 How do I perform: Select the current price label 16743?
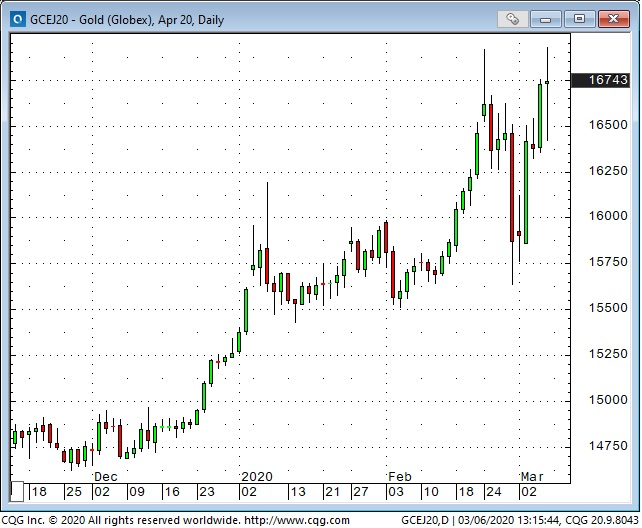(600, 80)
